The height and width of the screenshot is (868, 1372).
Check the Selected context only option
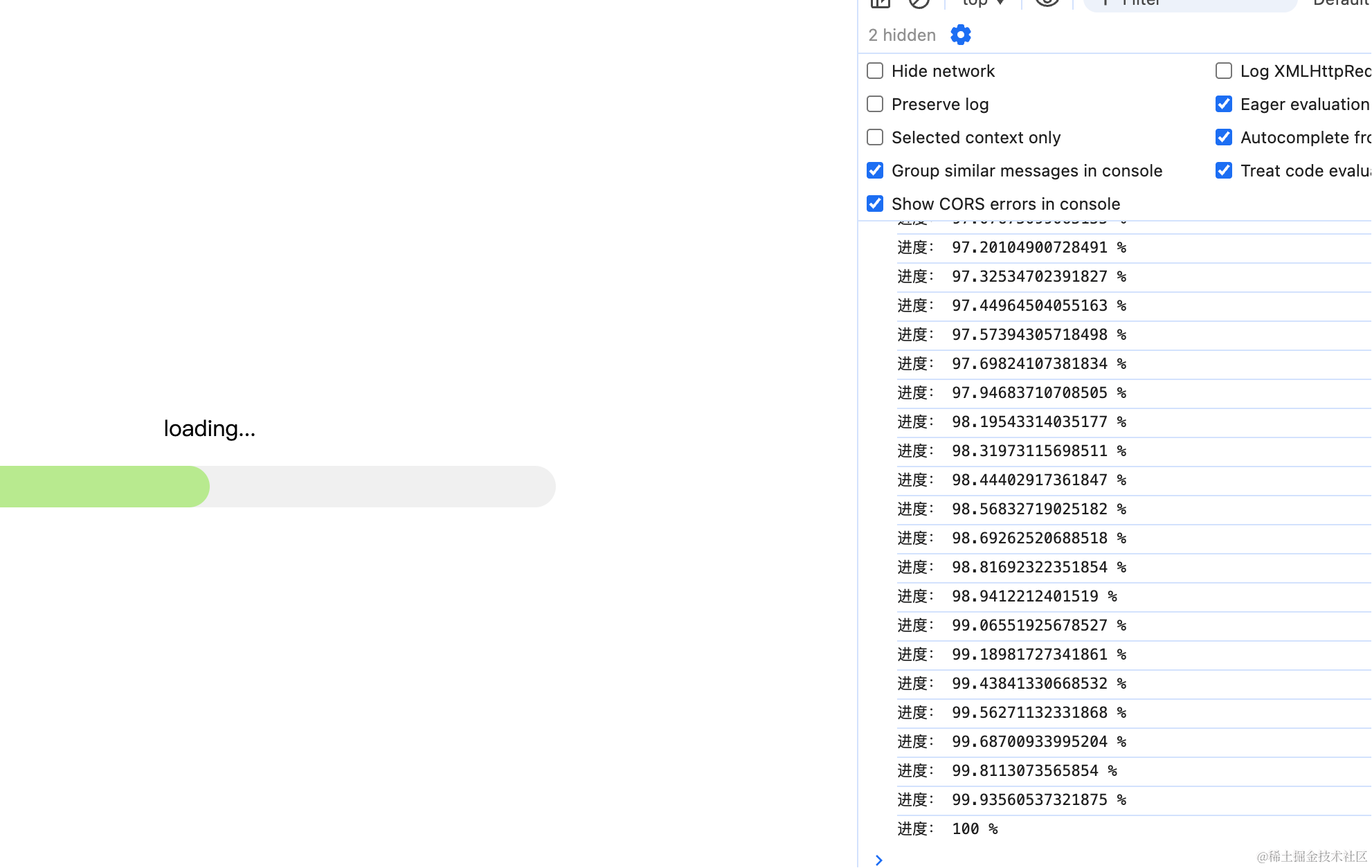click(x=875, y=137)
